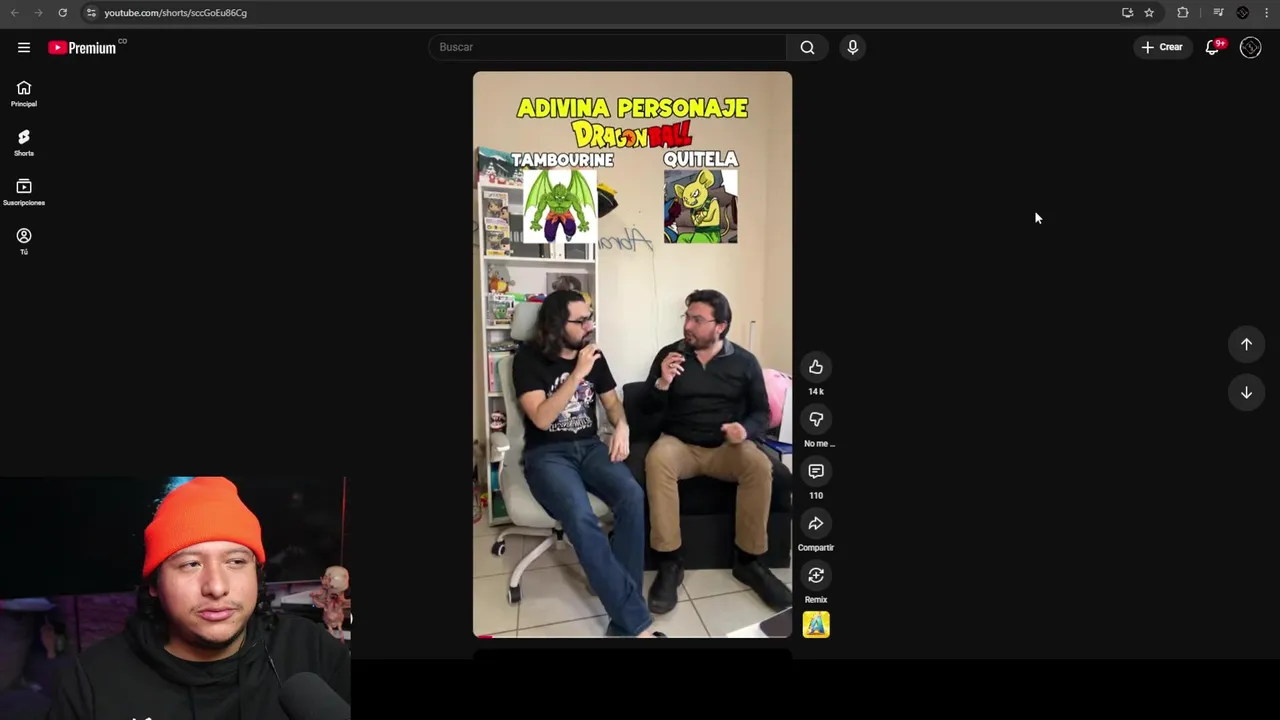Image resolution: width=1280 pixels, height=720 pixels.
Task: Dislike the short with thumbs down
Action: [x=816, y=419]
